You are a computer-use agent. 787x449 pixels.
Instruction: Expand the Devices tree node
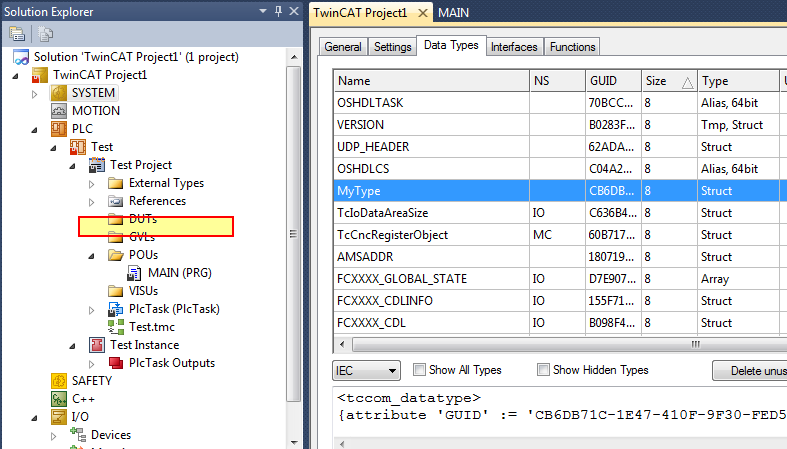click(54, 436)
